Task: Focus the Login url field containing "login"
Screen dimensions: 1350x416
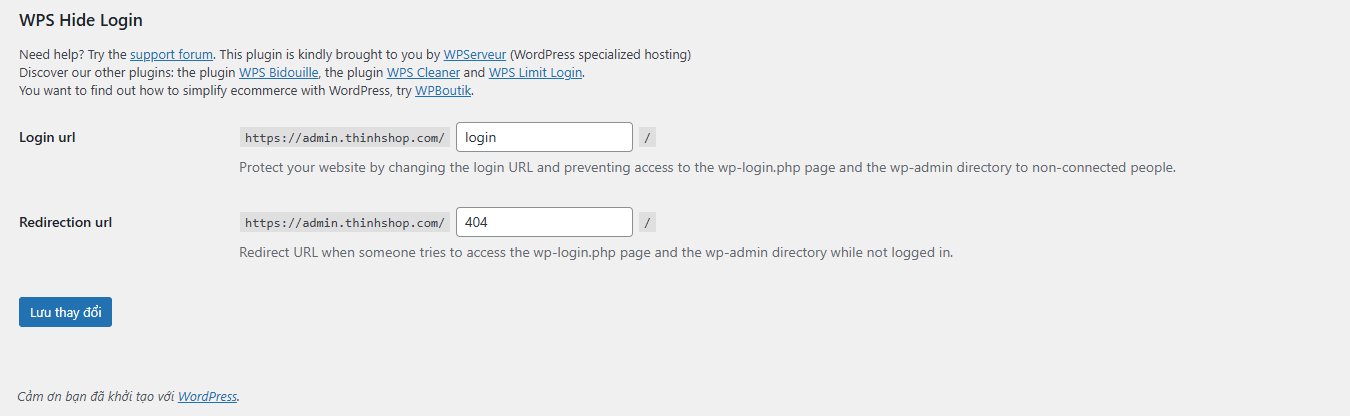Action: click(x=544, y=137)
